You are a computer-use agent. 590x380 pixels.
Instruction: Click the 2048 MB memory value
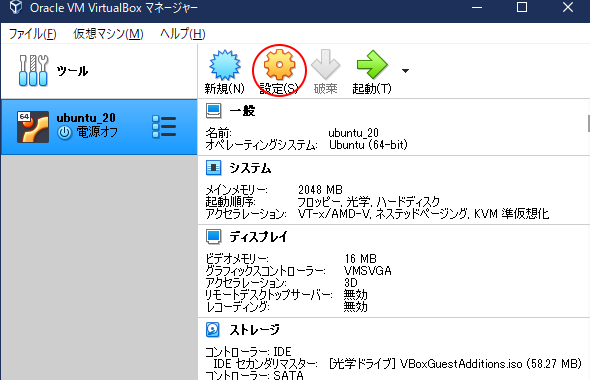320,190
